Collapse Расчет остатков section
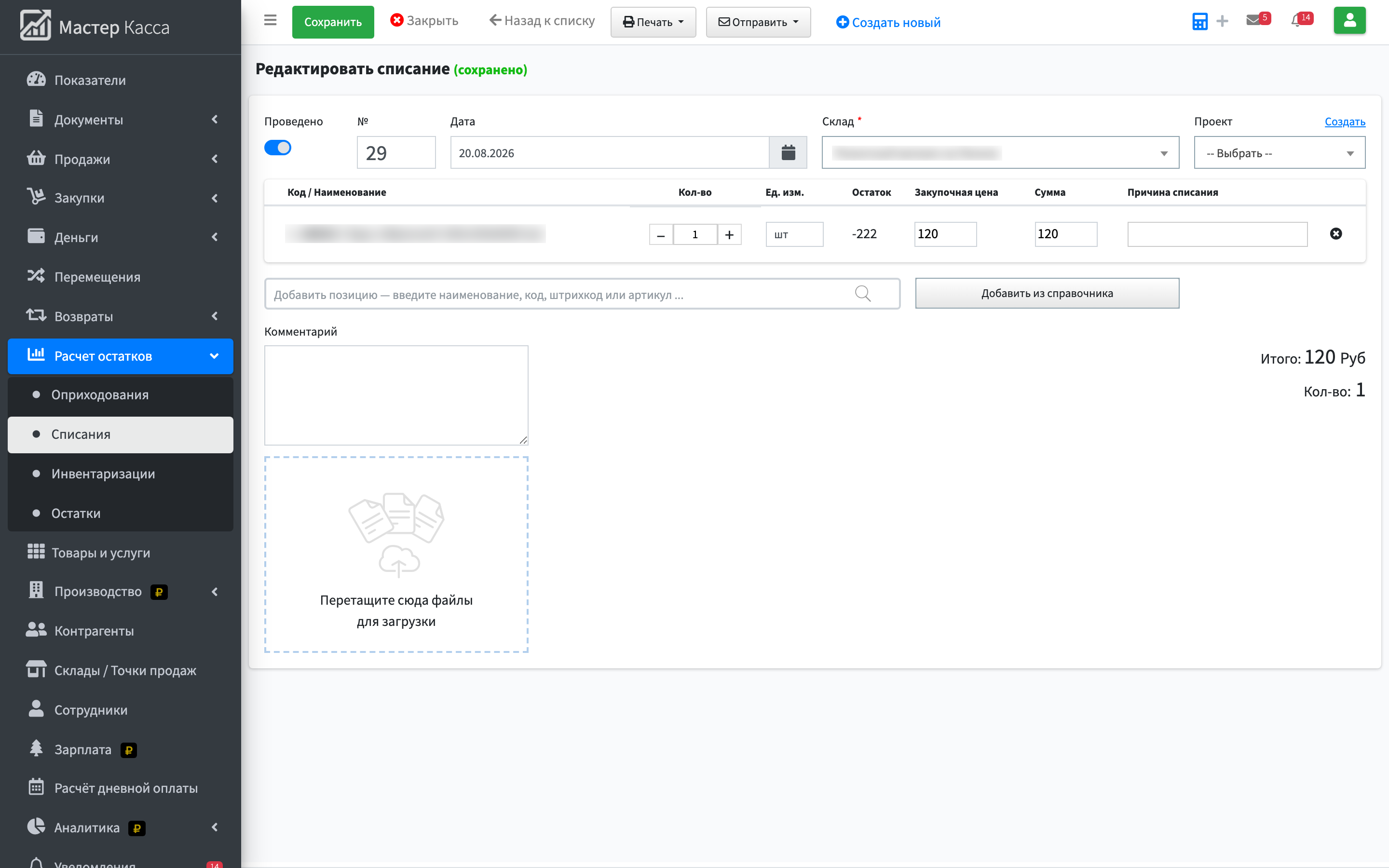Viewport: 1389px width, 868px height. coord(121,356)
